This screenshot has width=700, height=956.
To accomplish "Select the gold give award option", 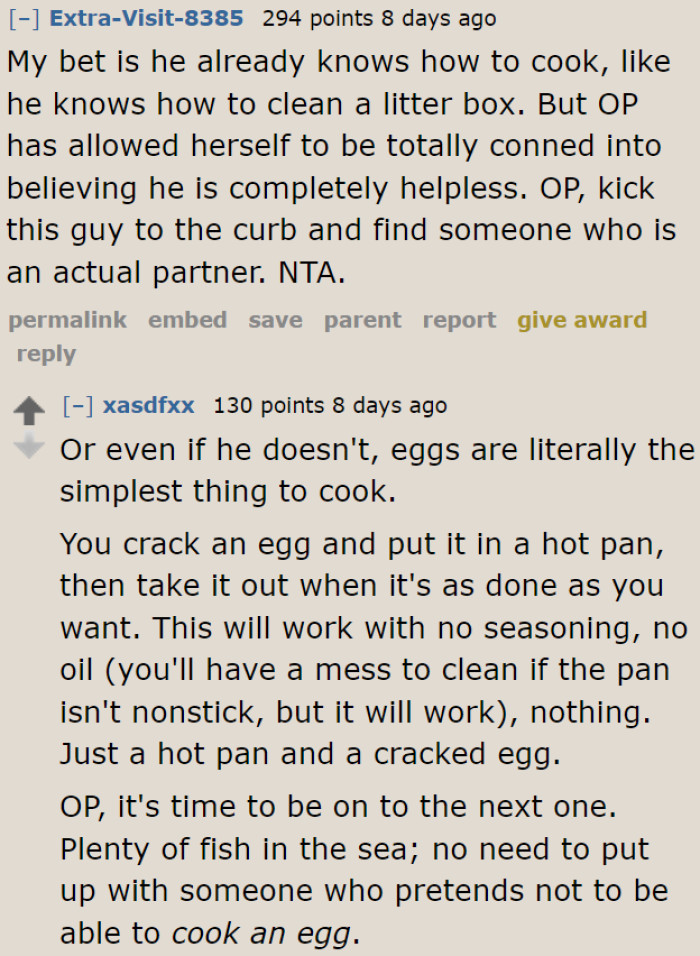I will pos(582,320).
